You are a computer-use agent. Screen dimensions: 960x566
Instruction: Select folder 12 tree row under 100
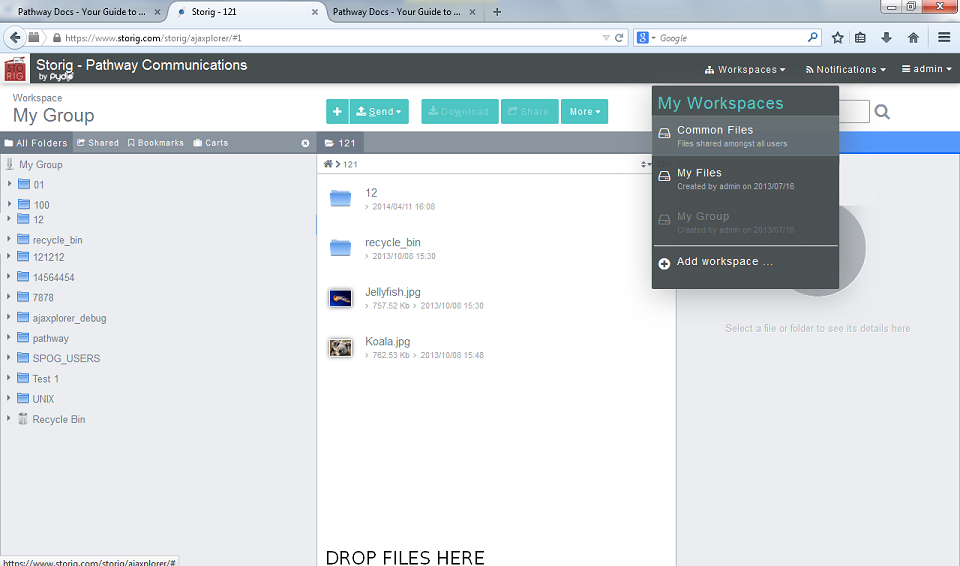tap(38, 219)
